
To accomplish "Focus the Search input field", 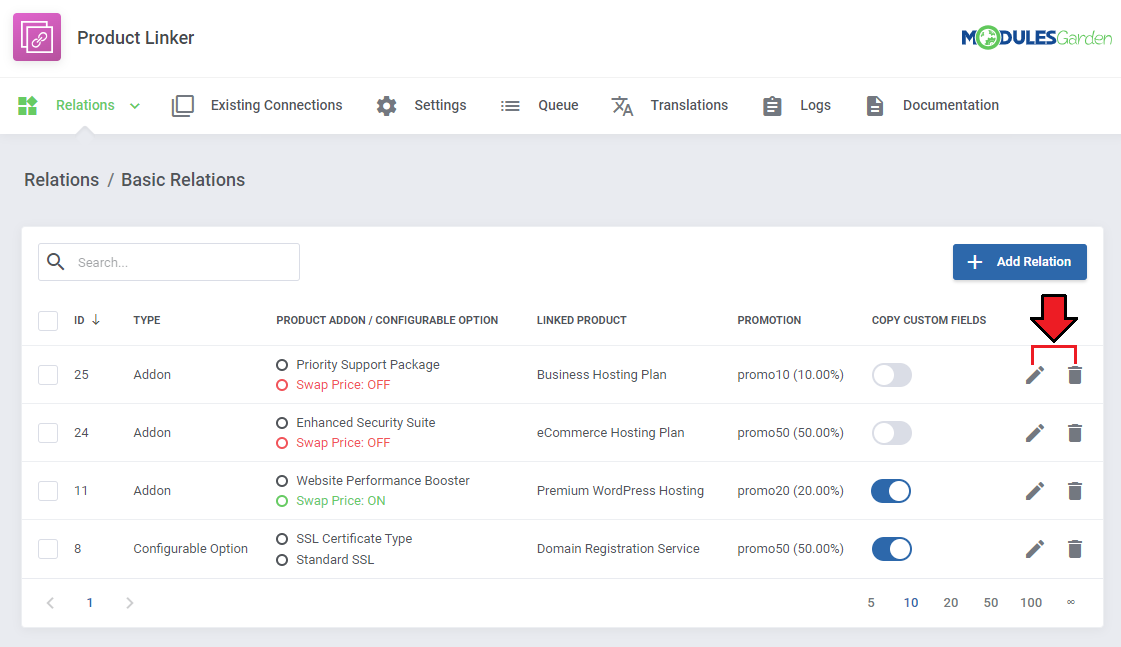I will click(x=169, y=262).
